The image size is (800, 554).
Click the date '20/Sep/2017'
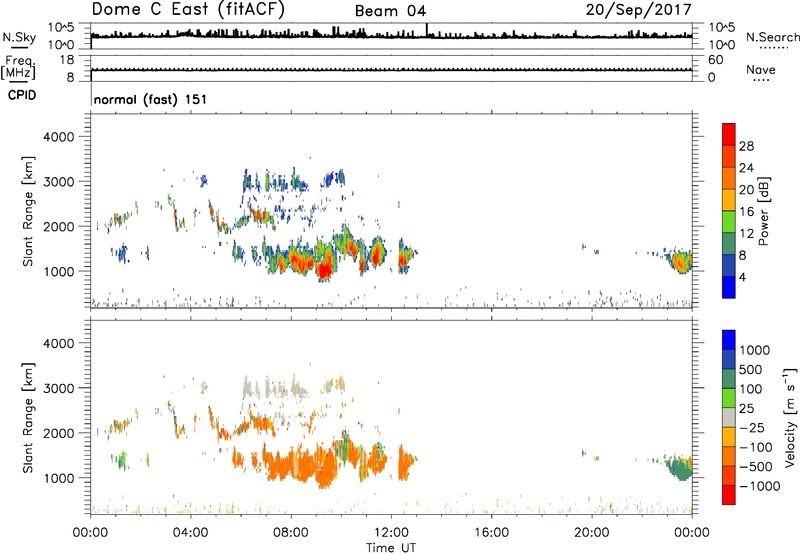(638, 10)
